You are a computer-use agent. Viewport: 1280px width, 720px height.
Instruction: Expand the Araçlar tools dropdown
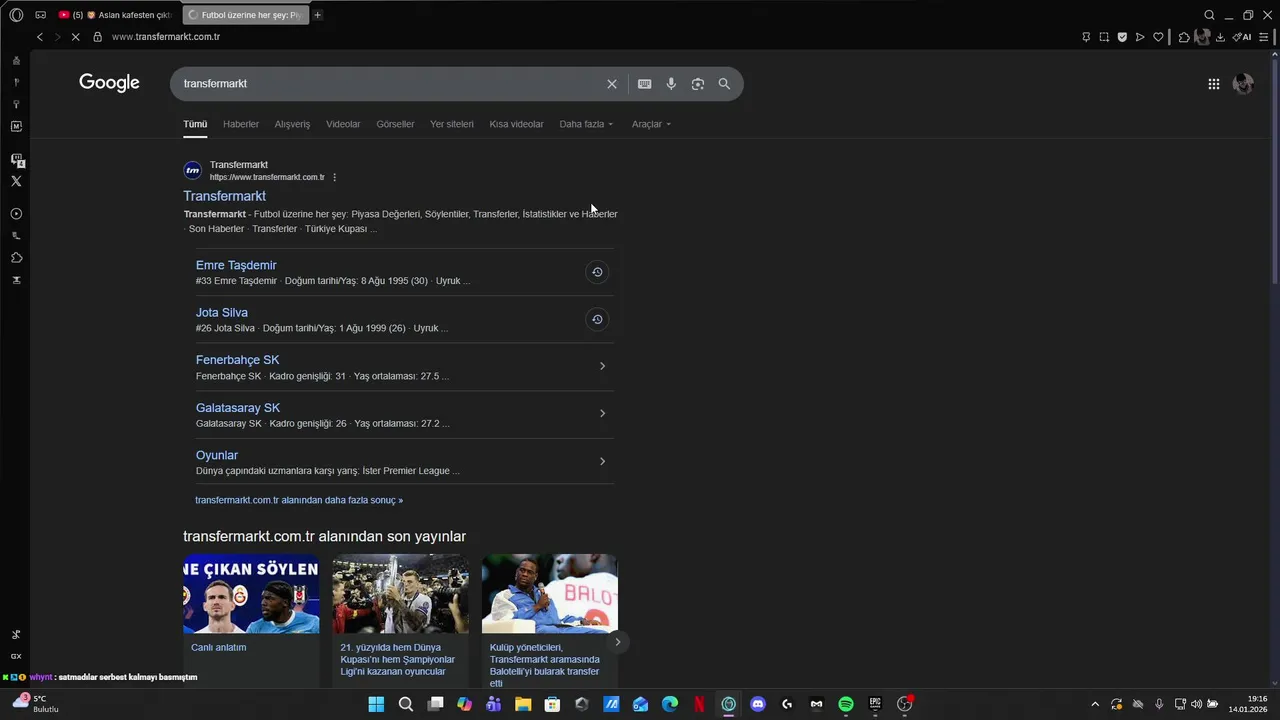click(x=651, y=124)
